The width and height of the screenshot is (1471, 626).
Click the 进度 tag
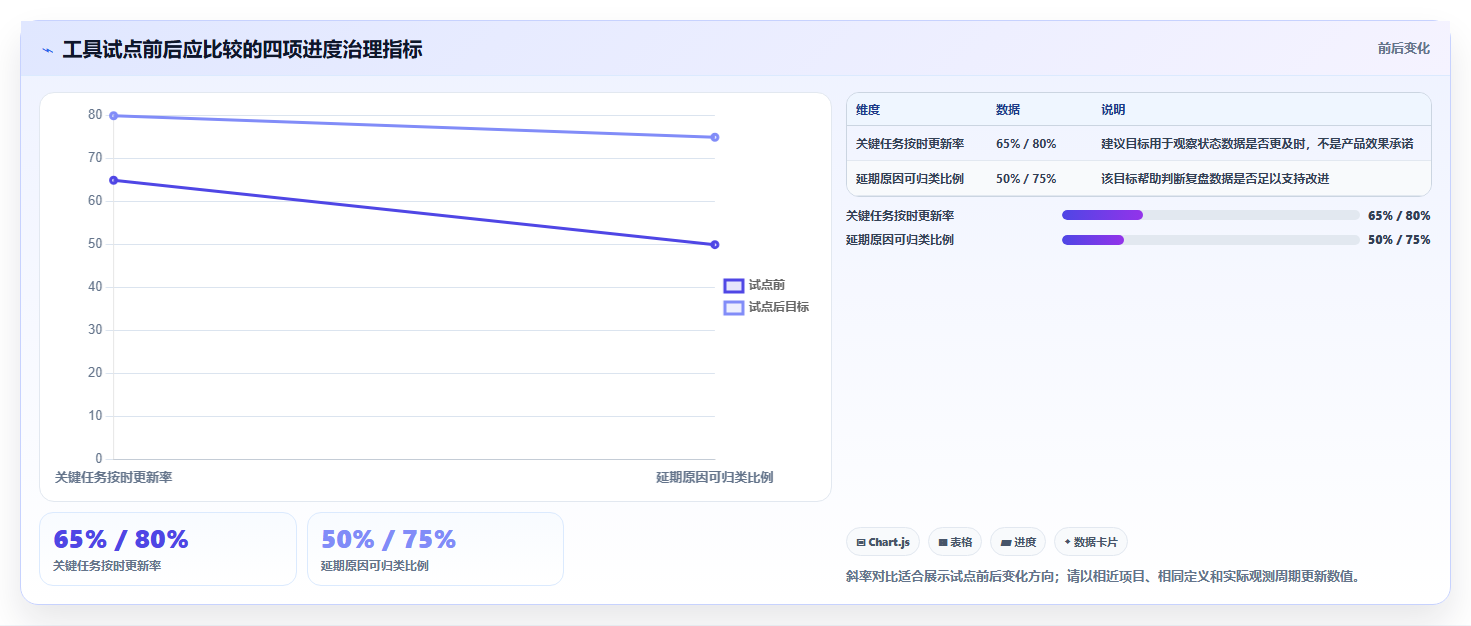tap(1018, 542)
